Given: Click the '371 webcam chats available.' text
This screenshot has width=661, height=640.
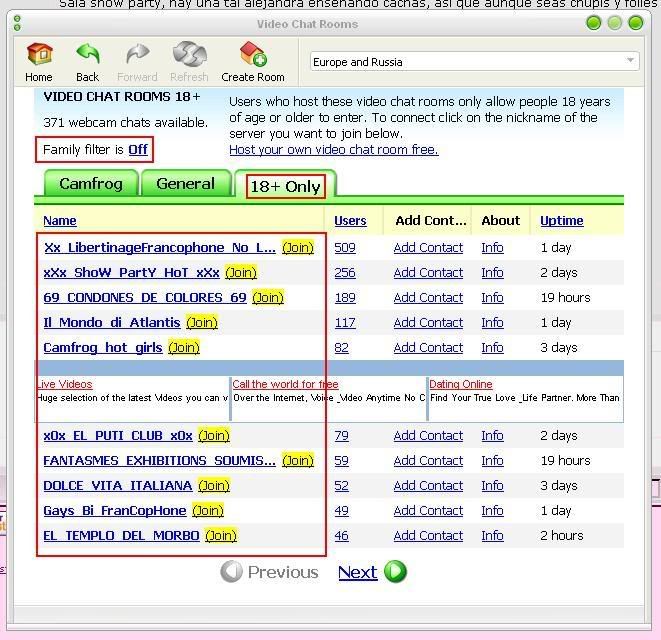Looking at the screenshot, I should 126,122.
